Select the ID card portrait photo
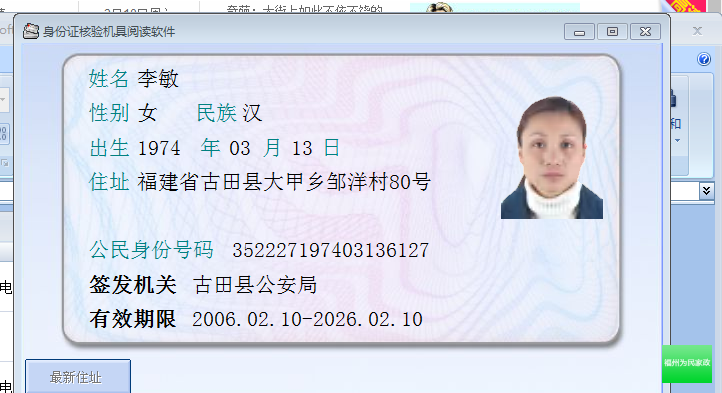 click(x=552, y=158)
